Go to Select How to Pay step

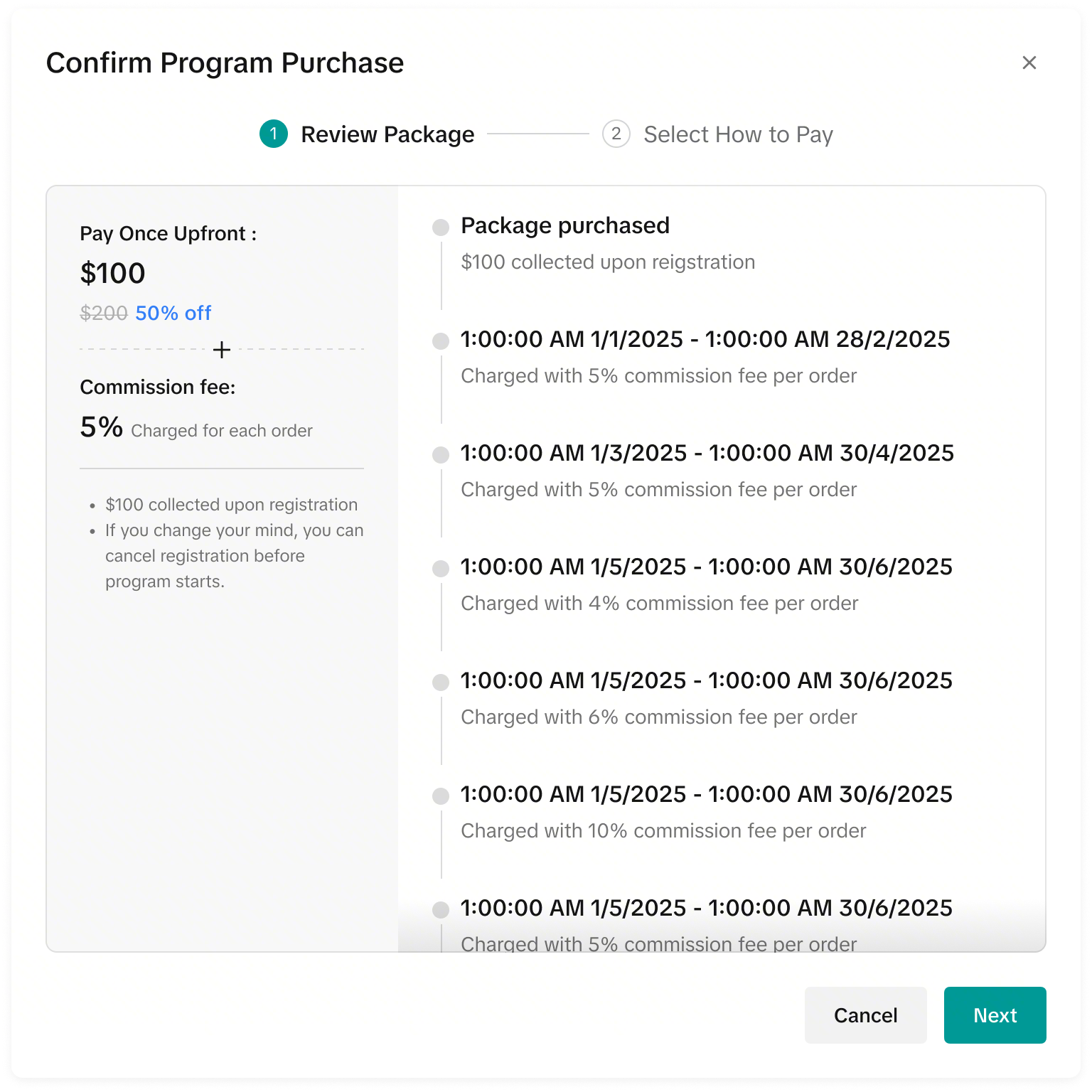pyautogui.click(x=738, y=134)
